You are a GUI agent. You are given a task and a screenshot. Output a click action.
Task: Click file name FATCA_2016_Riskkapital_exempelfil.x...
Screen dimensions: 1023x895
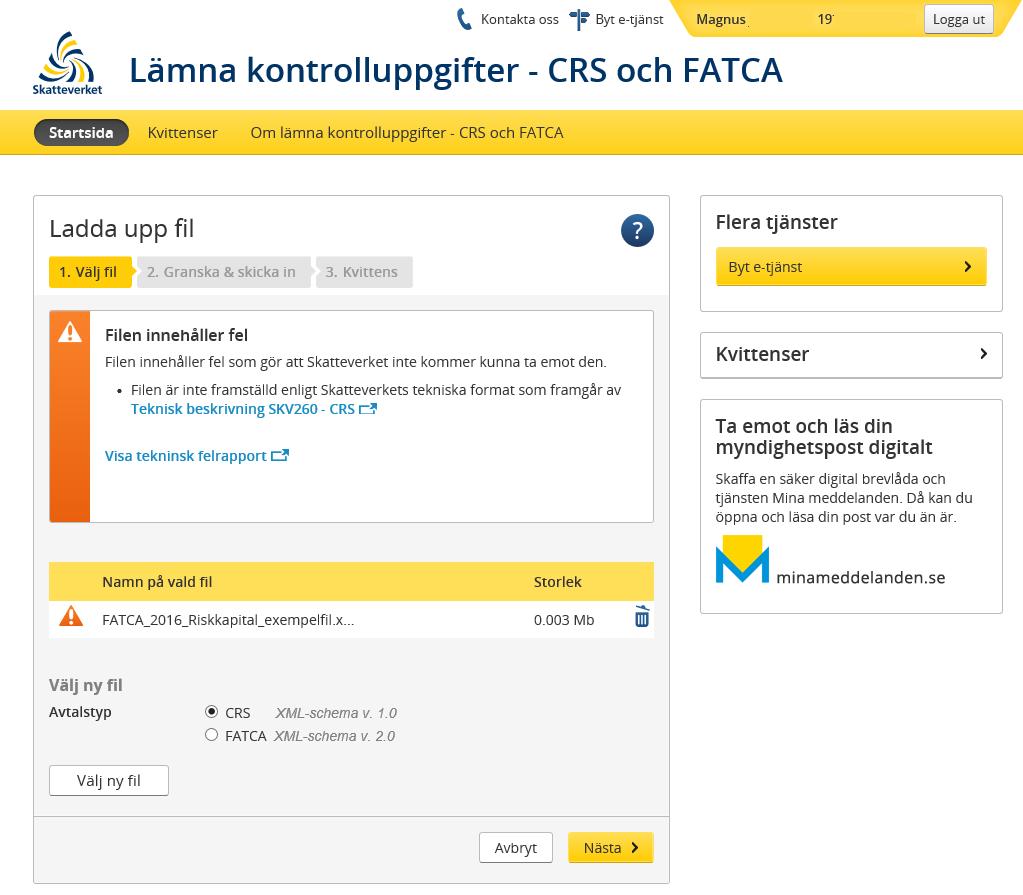coord(228,620)
